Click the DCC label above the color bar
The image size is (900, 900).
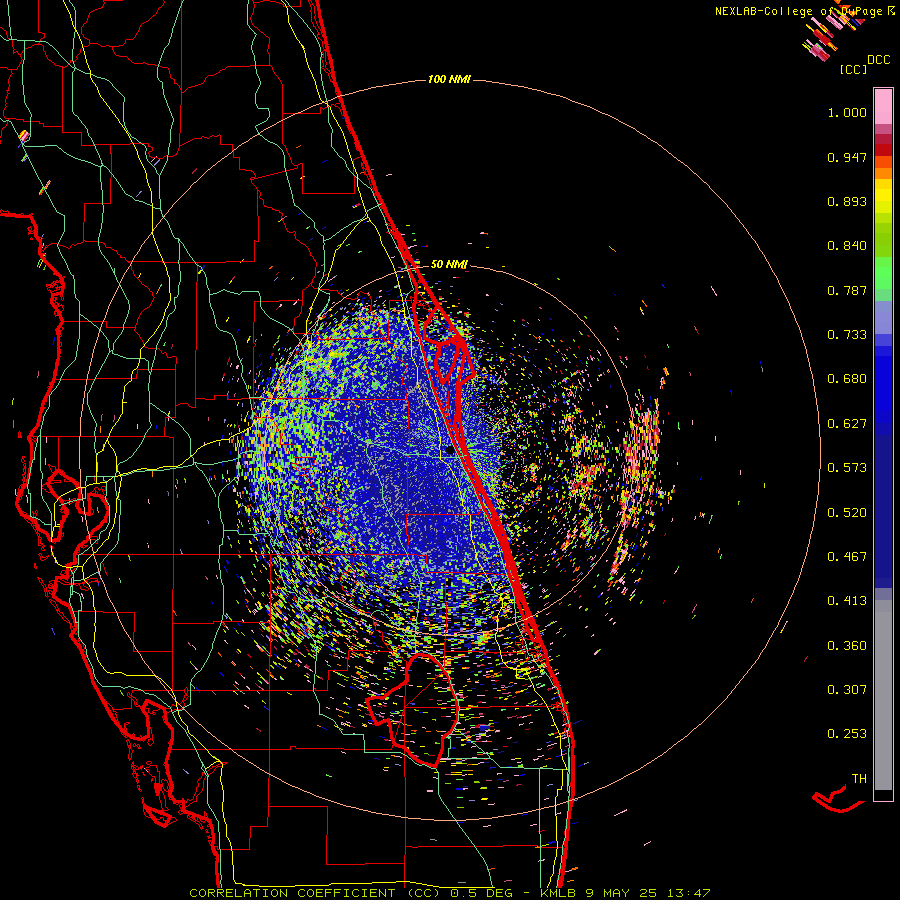coord(879,60)
